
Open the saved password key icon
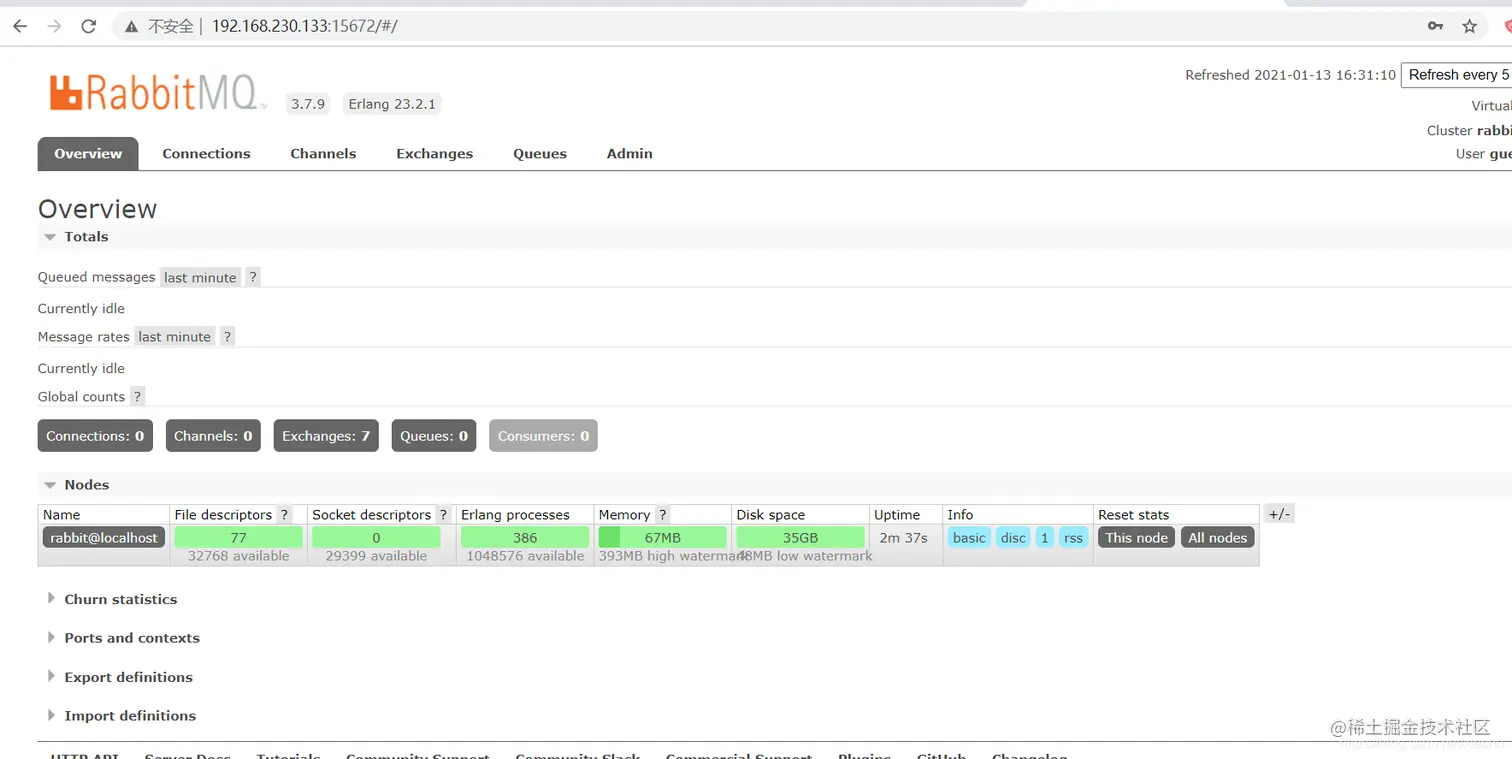tap(1435, 26)
